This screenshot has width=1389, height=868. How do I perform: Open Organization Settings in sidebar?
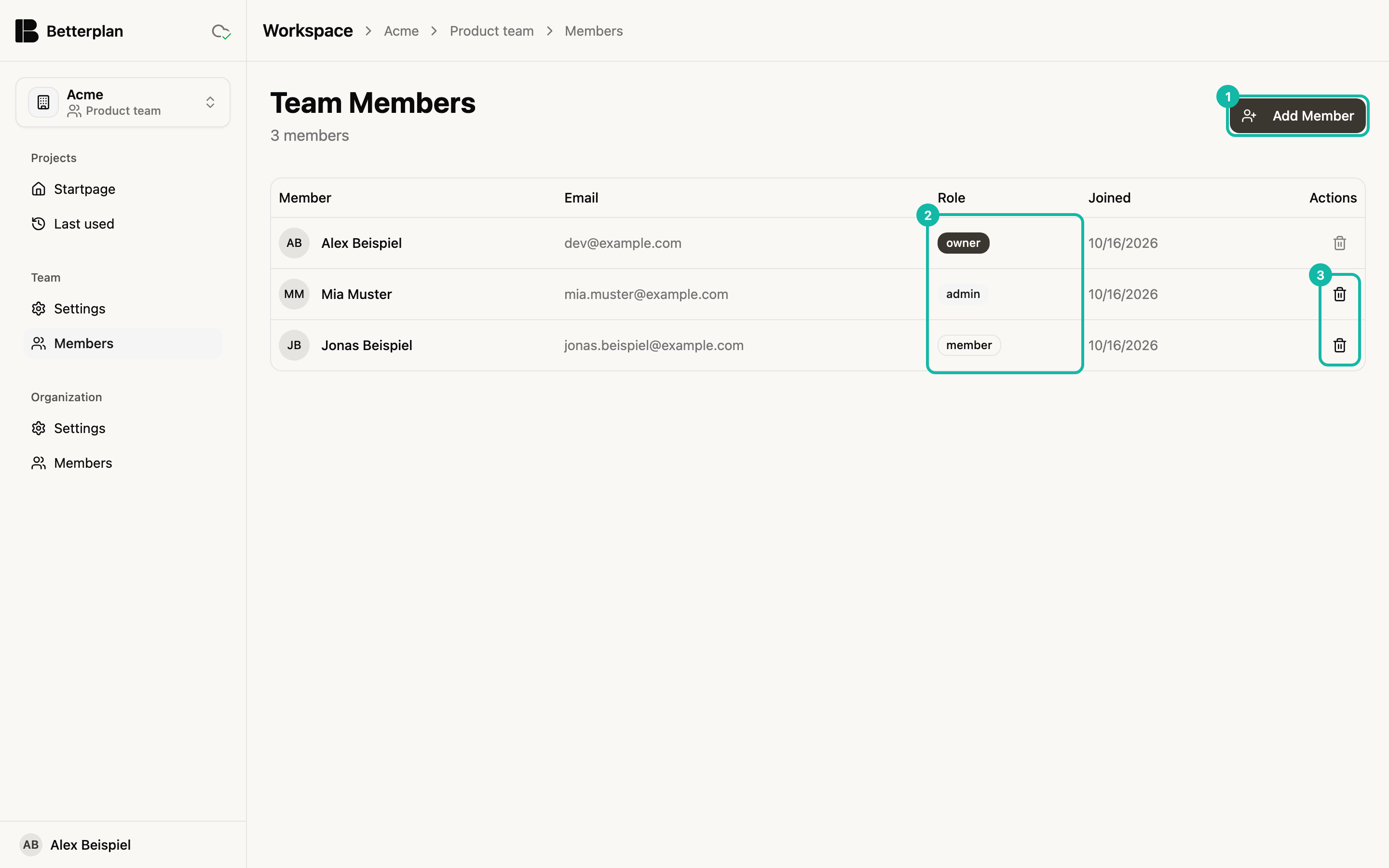(123, 428)
